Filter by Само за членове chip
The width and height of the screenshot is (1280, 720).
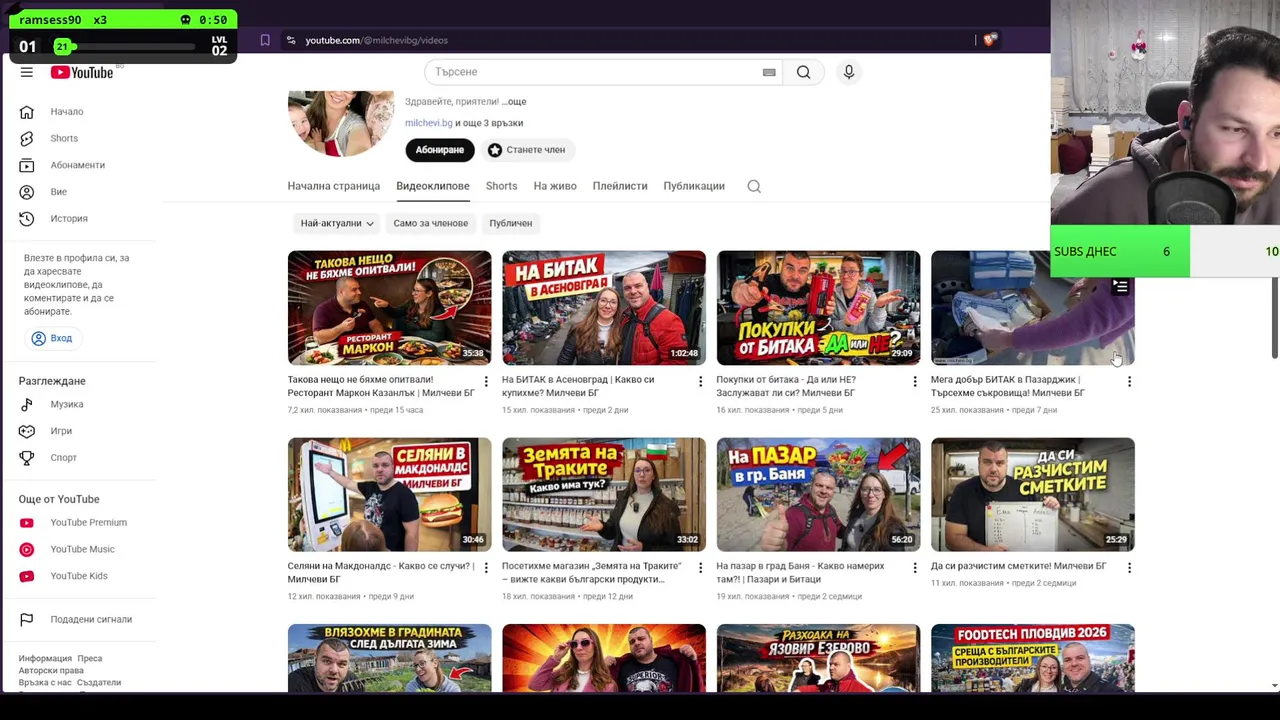[430, 223]
